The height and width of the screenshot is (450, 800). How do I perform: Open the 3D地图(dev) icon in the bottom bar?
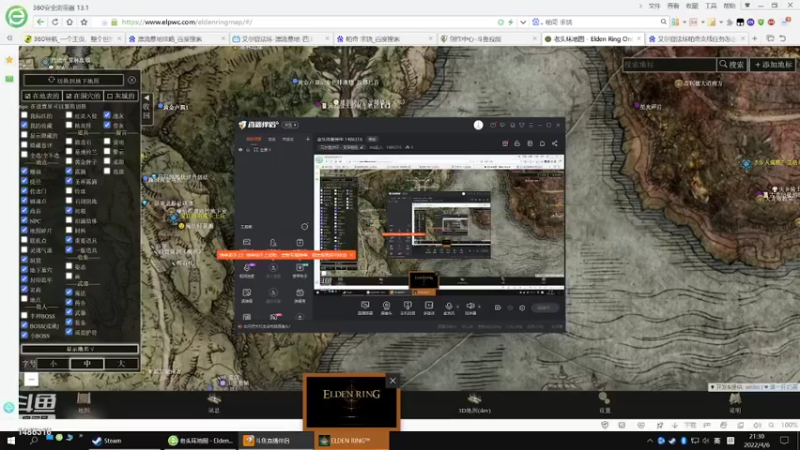[474, 403]
